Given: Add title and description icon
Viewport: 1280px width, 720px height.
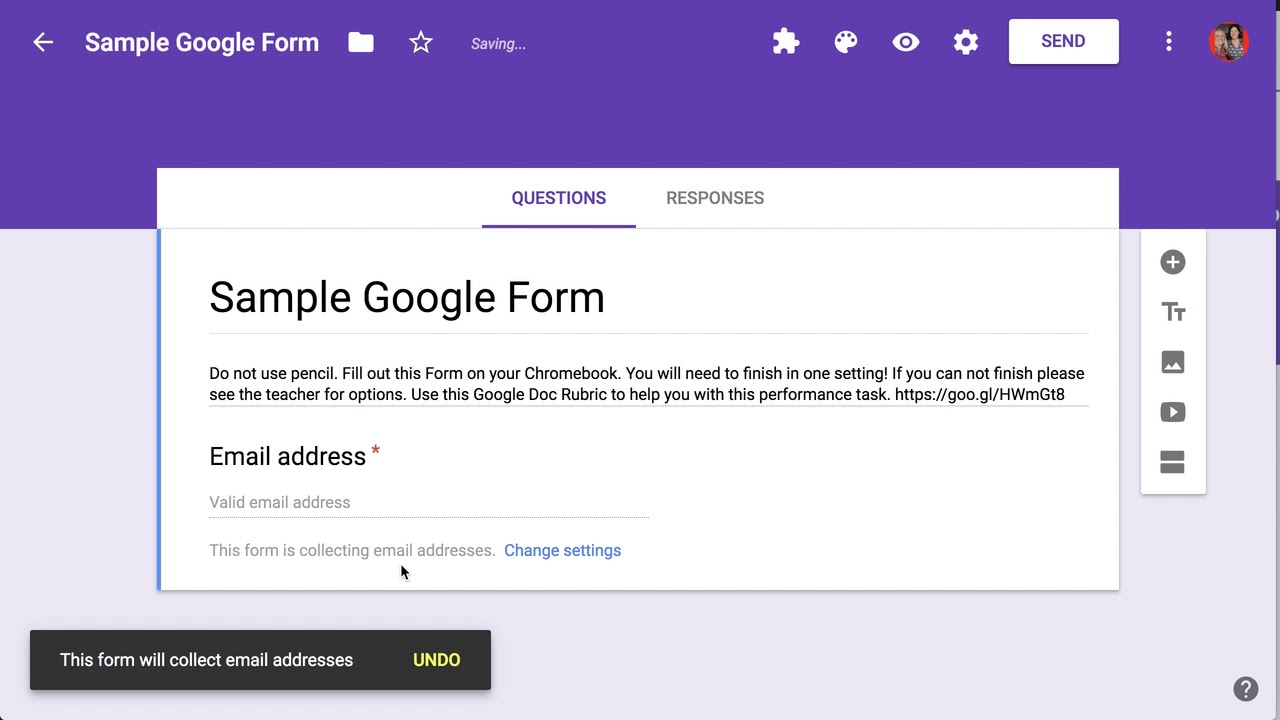Looking at the screenshot, I should click(x=1173, y=312).
